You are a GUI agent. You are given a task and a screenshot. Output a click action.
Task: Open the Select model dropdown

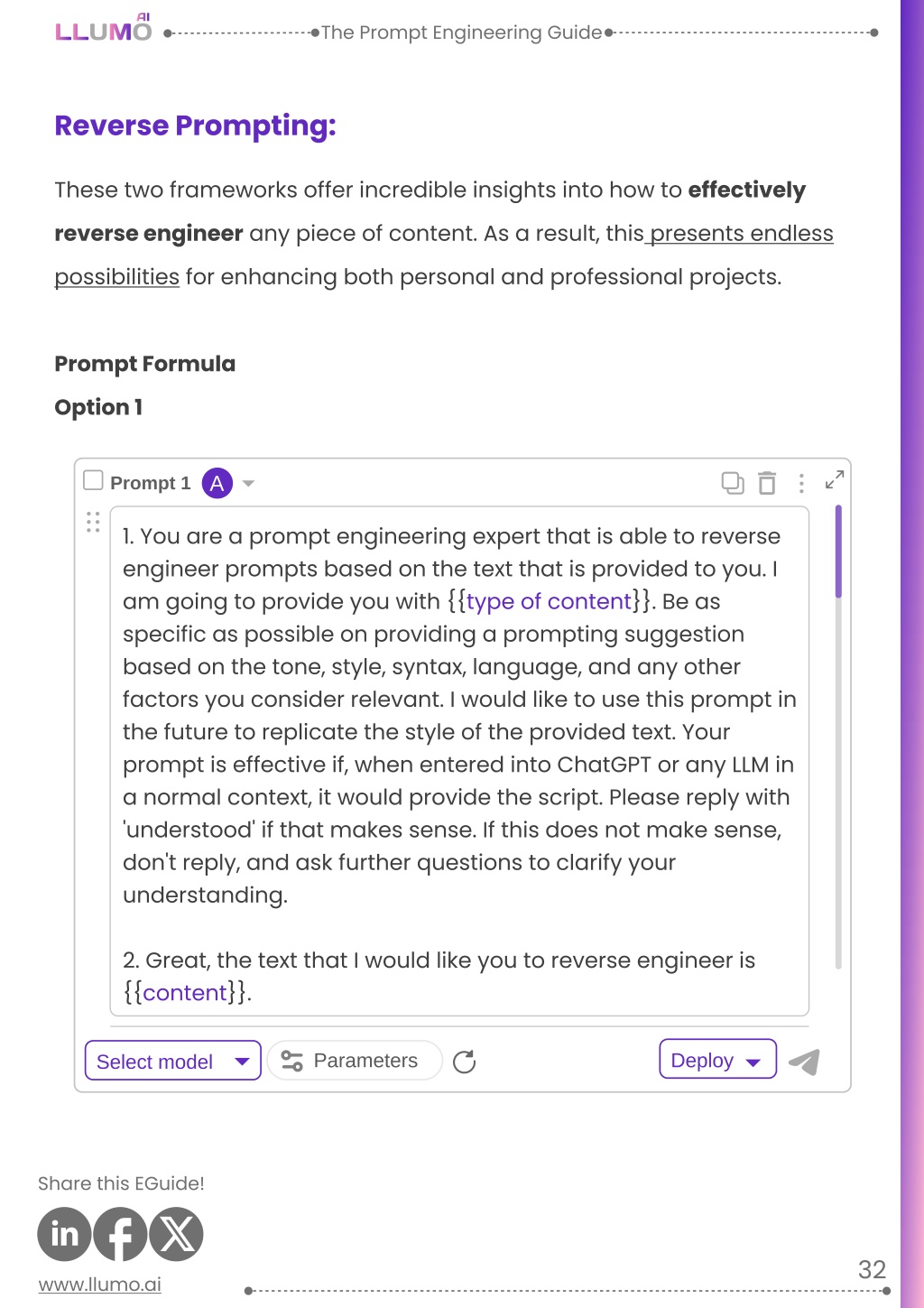(x=173, y=1061)
